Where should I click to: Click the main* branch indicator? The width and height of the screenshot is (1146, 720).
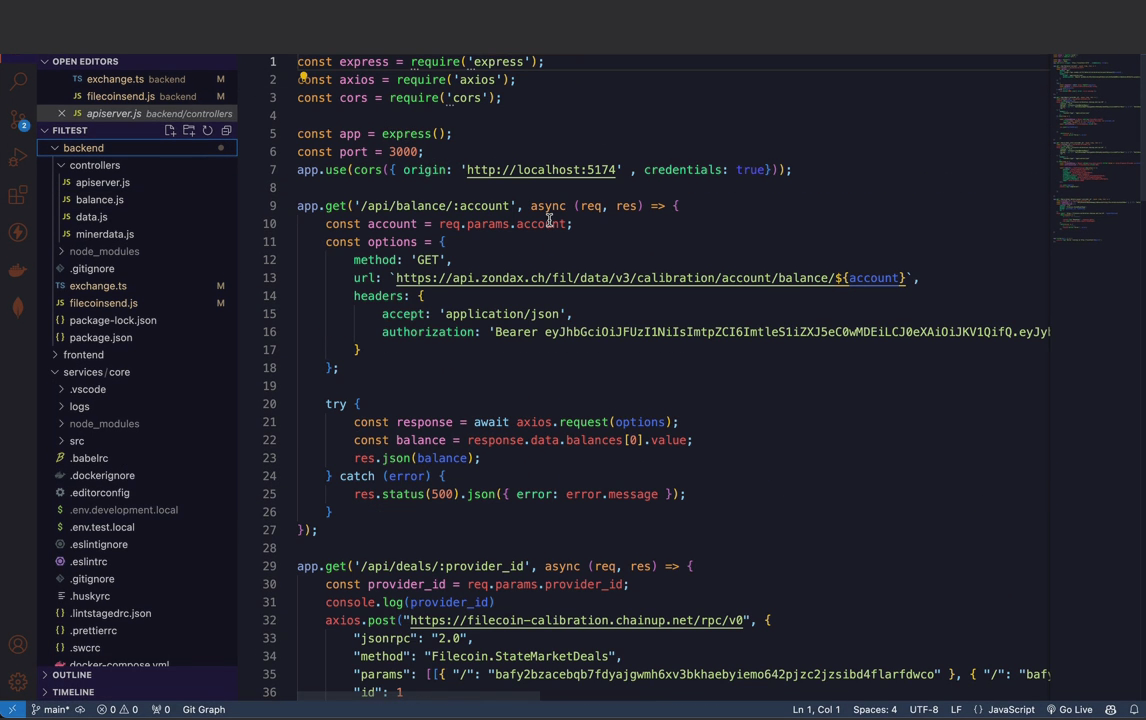(50, 710)
